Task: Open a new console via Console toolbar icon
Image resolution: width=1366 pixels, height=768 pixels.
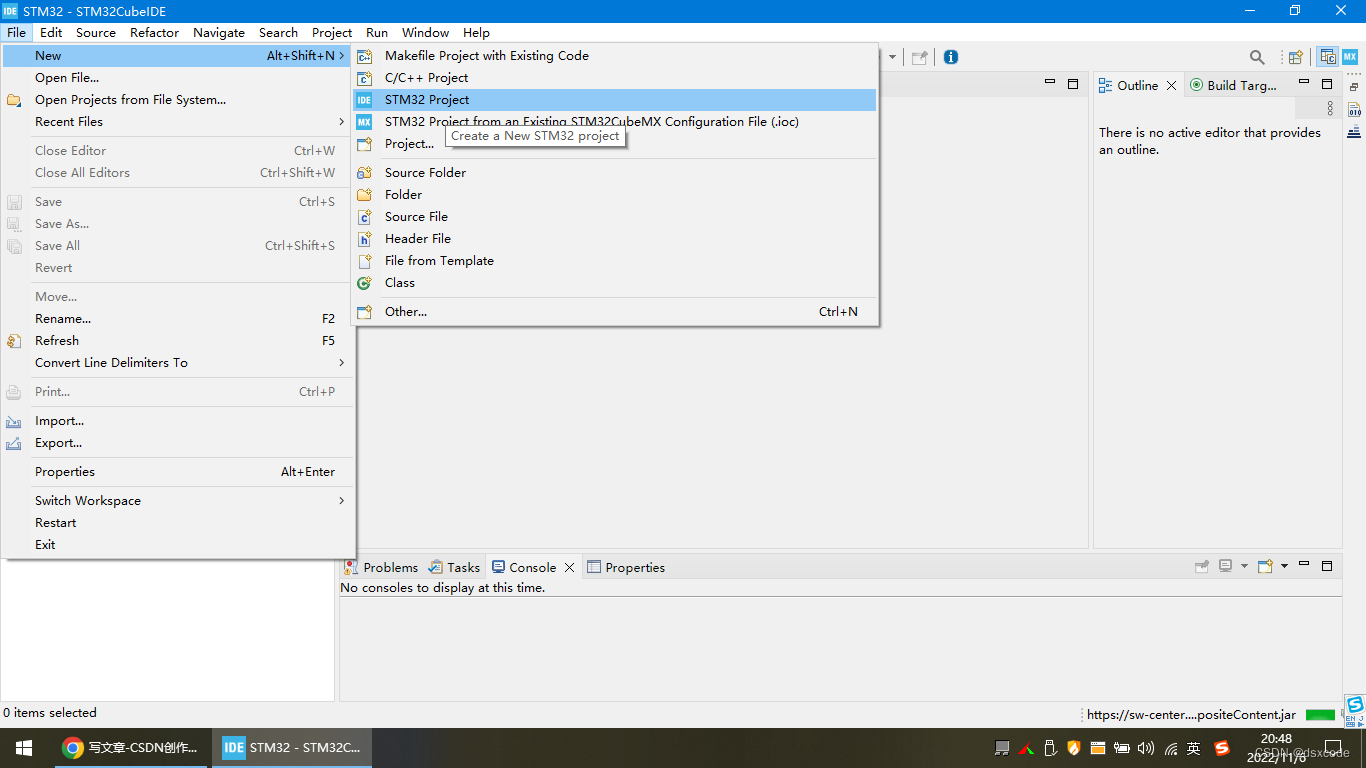Action: click(1264, 566)
